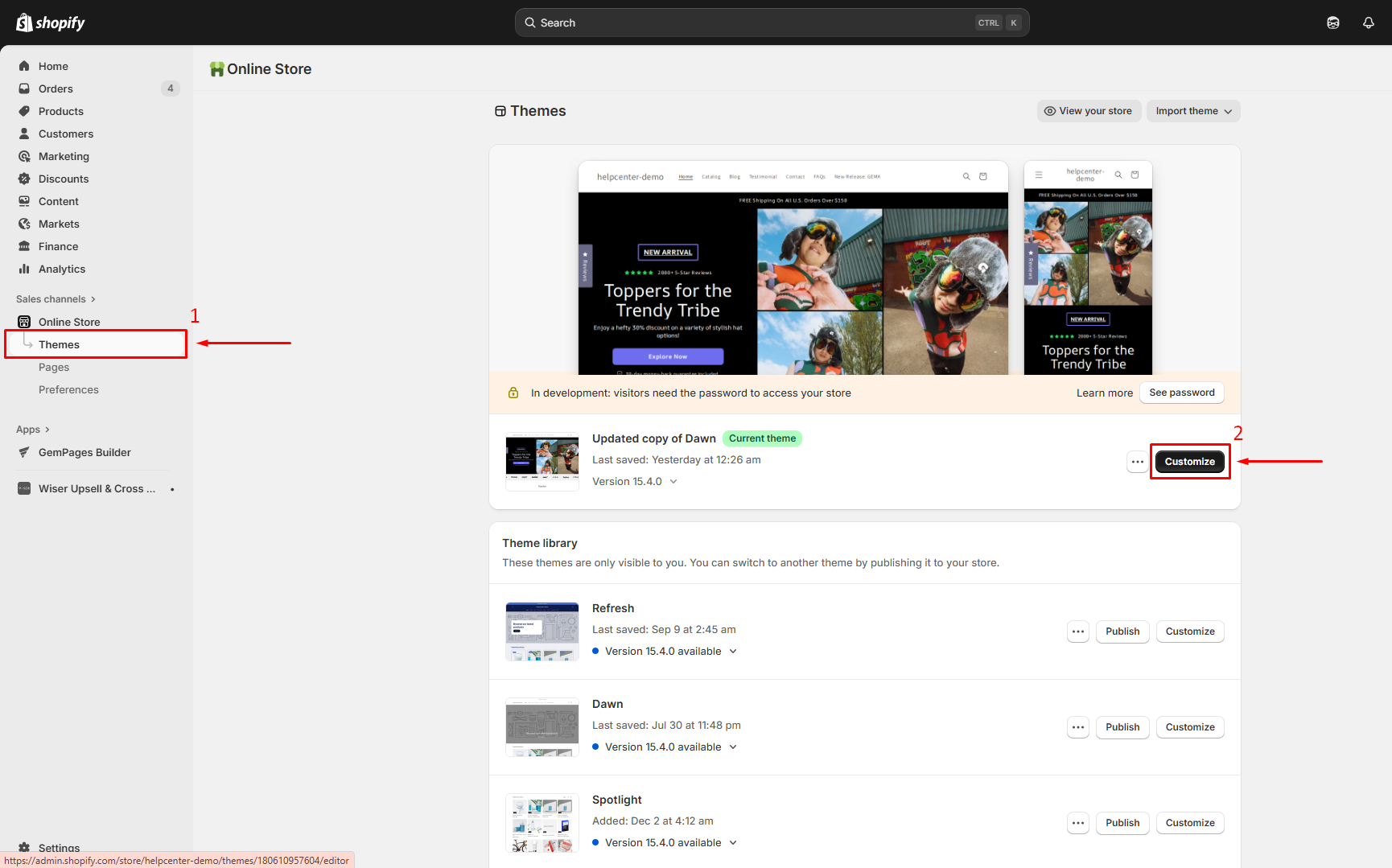Expand the Sales channels section
Screen dimensions: 1392x868
coord(56,299)
